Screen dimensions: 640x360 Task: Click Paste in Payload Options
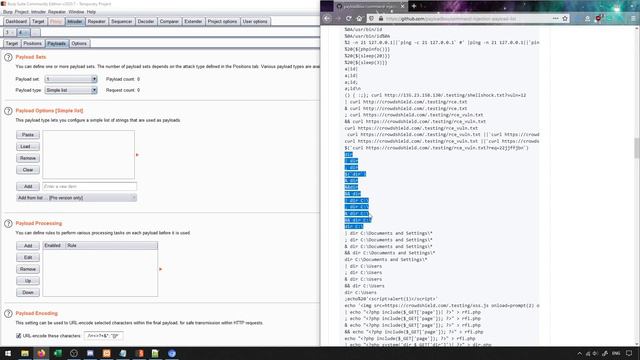tap(28, 135)
